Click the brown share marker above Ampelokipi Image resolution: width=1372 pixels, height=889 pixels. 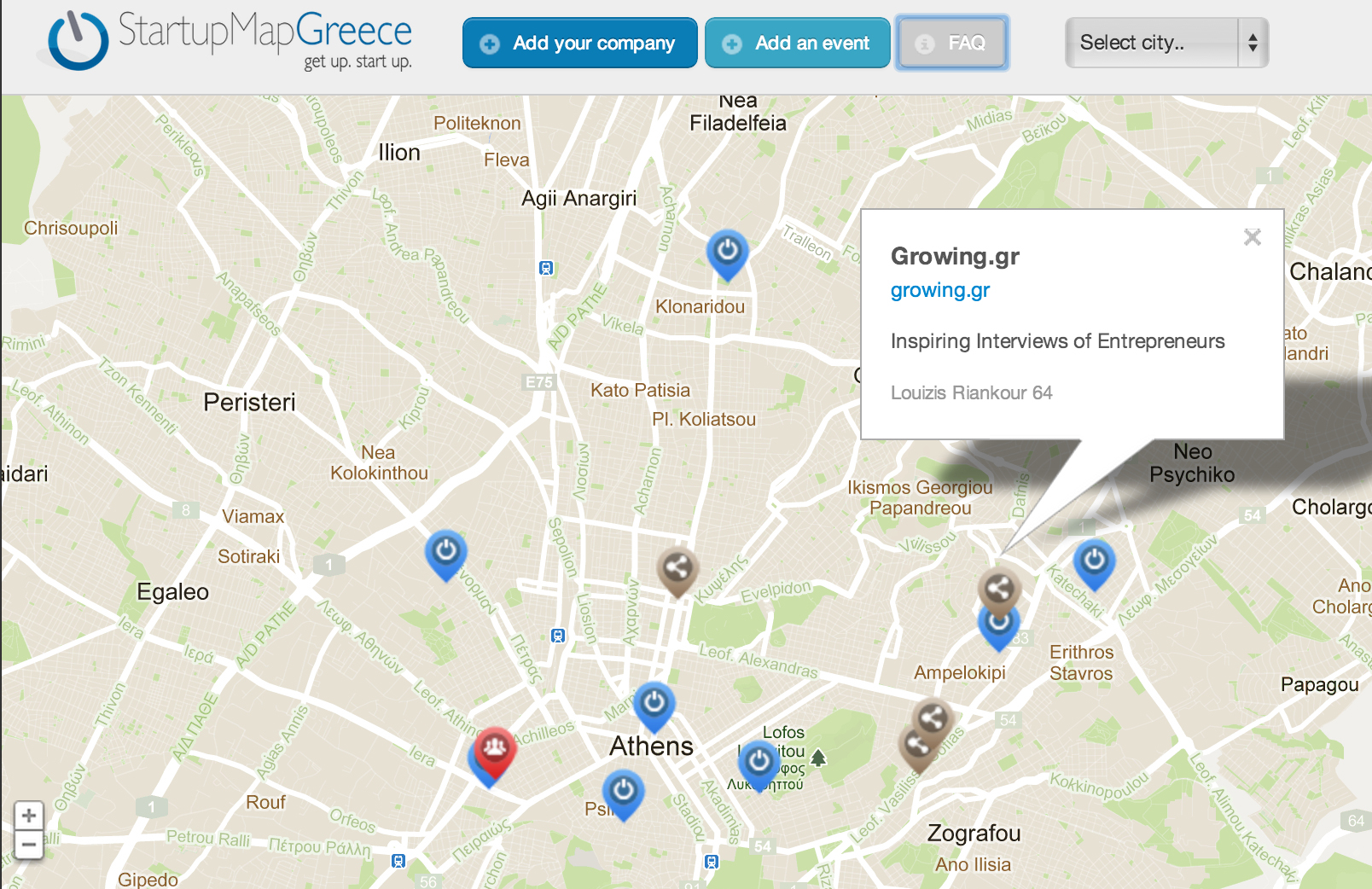[x=999, y=590]
